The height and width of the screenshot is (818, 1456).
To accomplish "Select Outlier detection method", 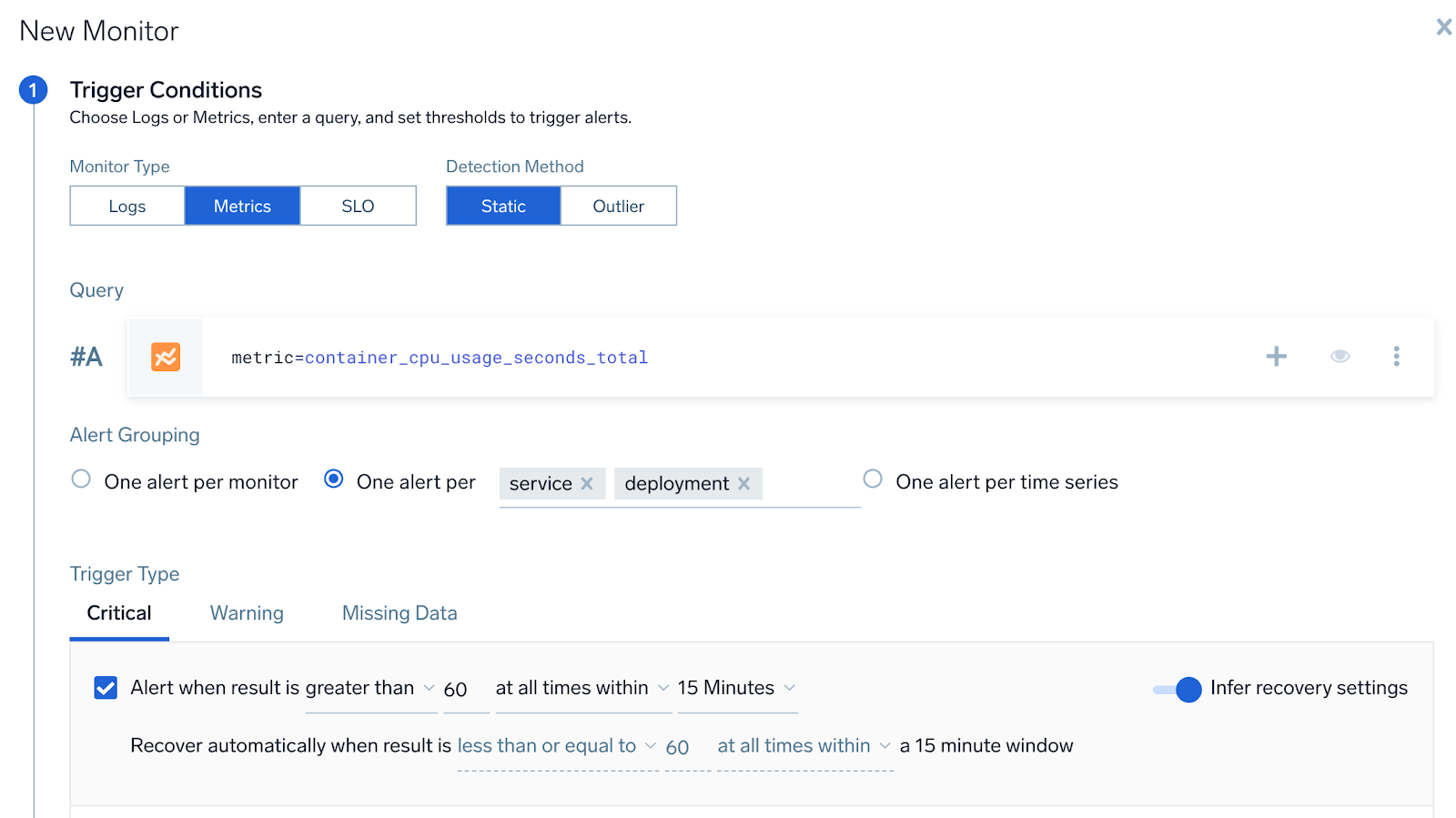I will coord(618,207).
